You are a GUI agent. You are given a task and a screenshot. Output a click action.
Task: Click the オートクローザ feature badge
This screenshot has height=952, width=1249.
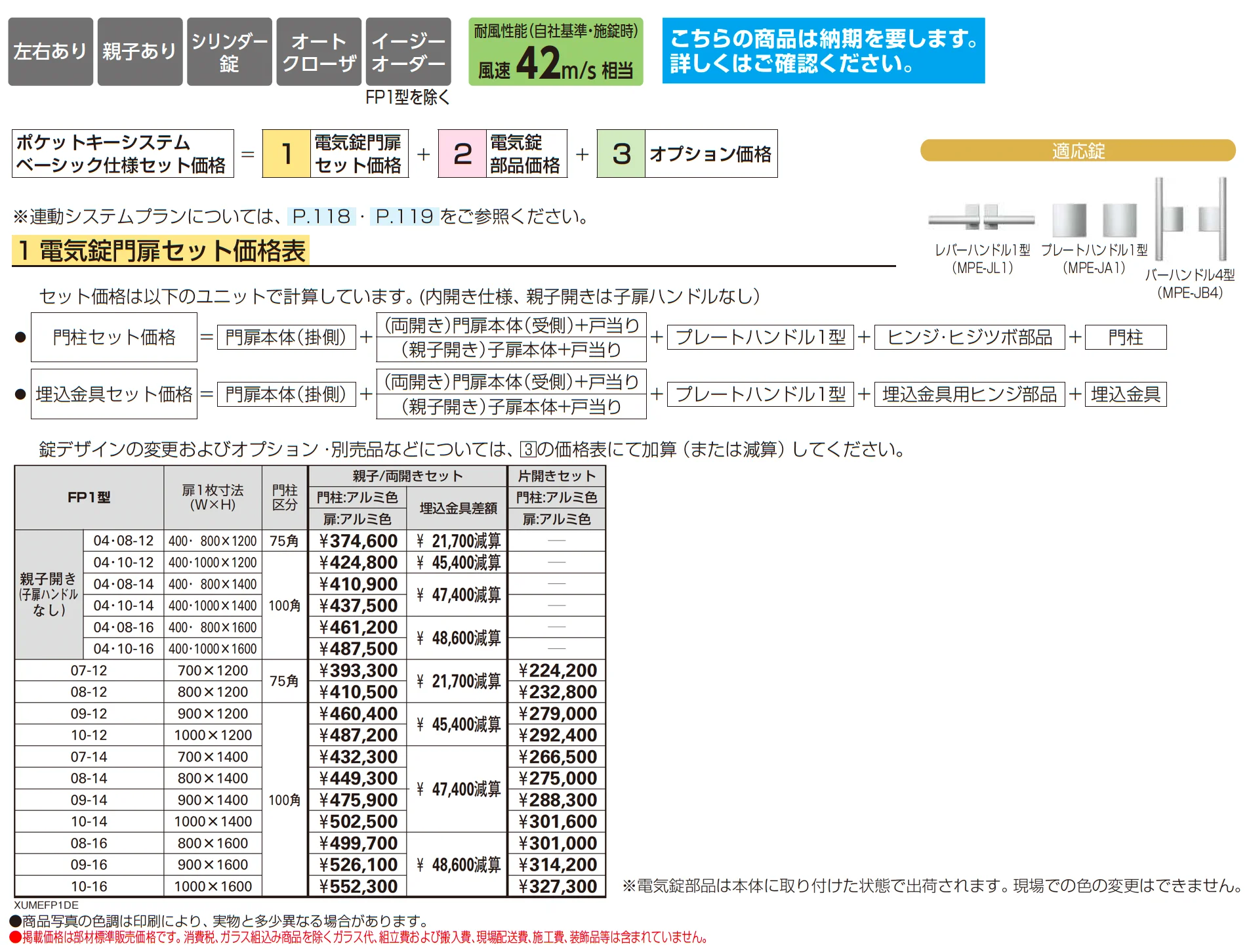click(319, 52)
